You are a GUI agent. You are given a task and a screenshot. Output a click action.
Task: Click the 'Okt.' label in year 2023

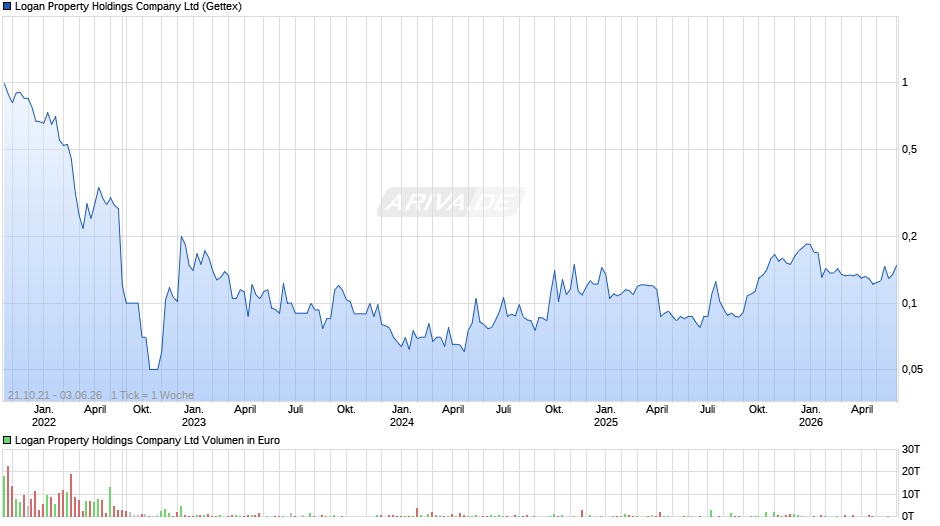346,410
